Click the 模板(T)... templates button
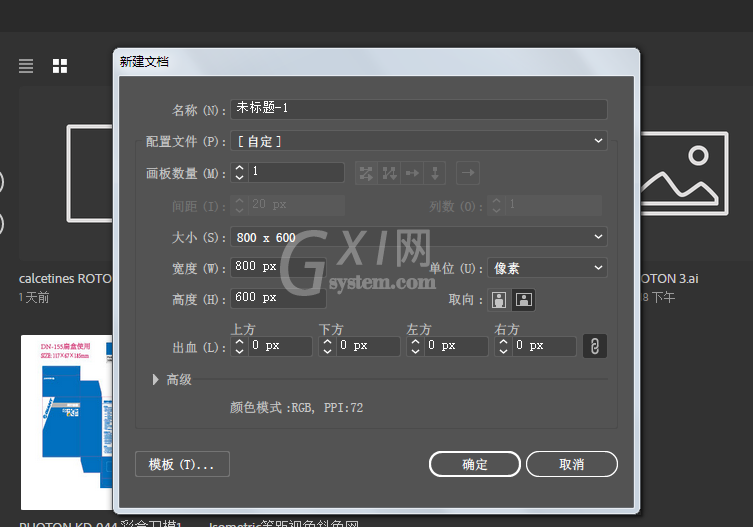This screenshot has width=753, height=527. click(182, 464)
